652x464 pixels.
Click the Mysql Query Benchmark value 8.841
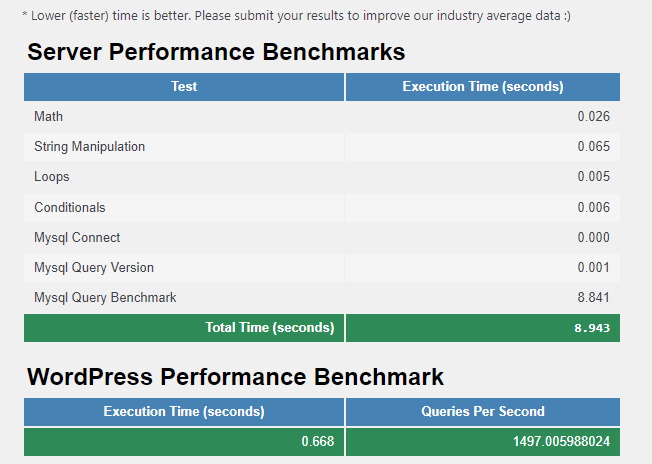[593, 298]
